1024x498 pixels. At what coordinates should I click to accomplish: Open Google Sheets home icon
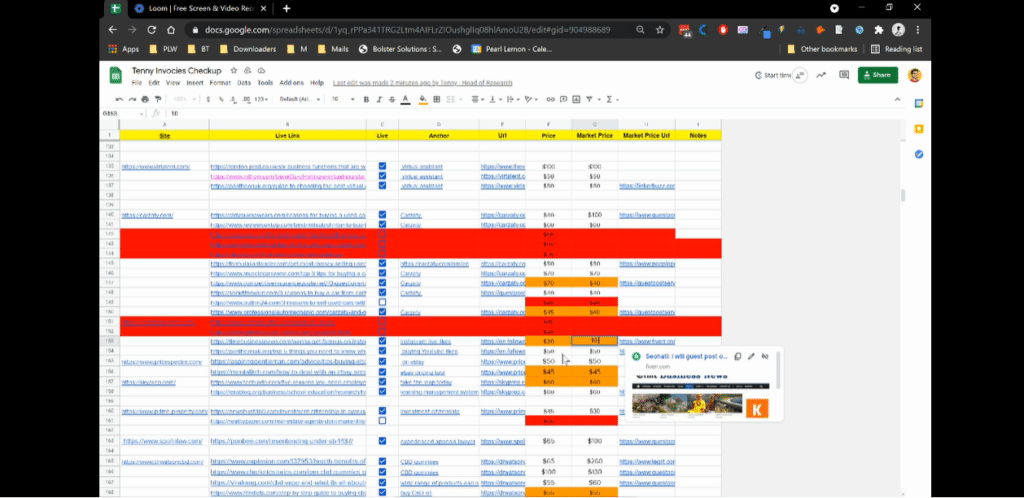(115, 75)
